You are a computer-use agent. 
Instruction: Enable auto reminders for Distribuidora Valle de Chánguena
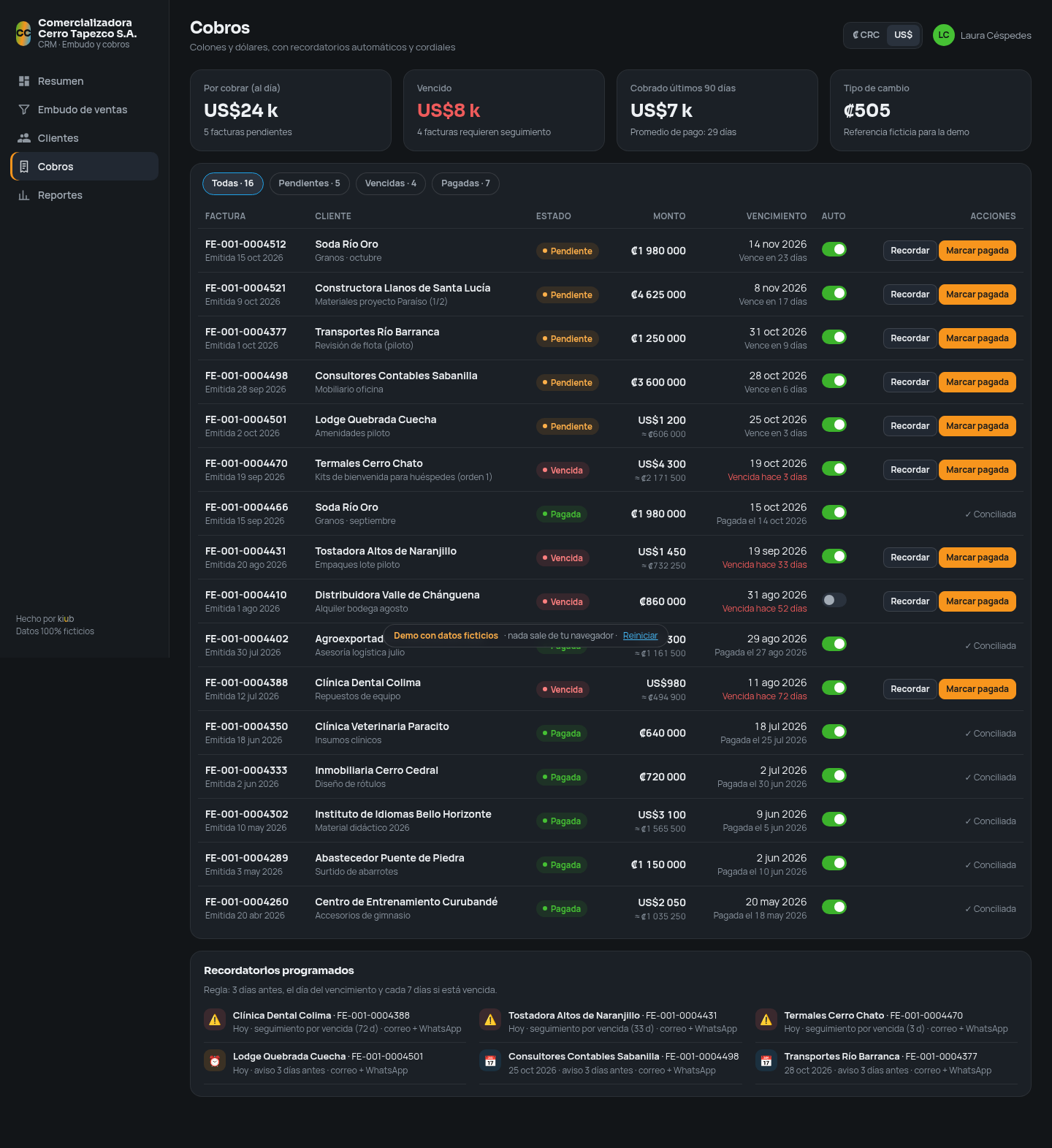pos(834,600)
